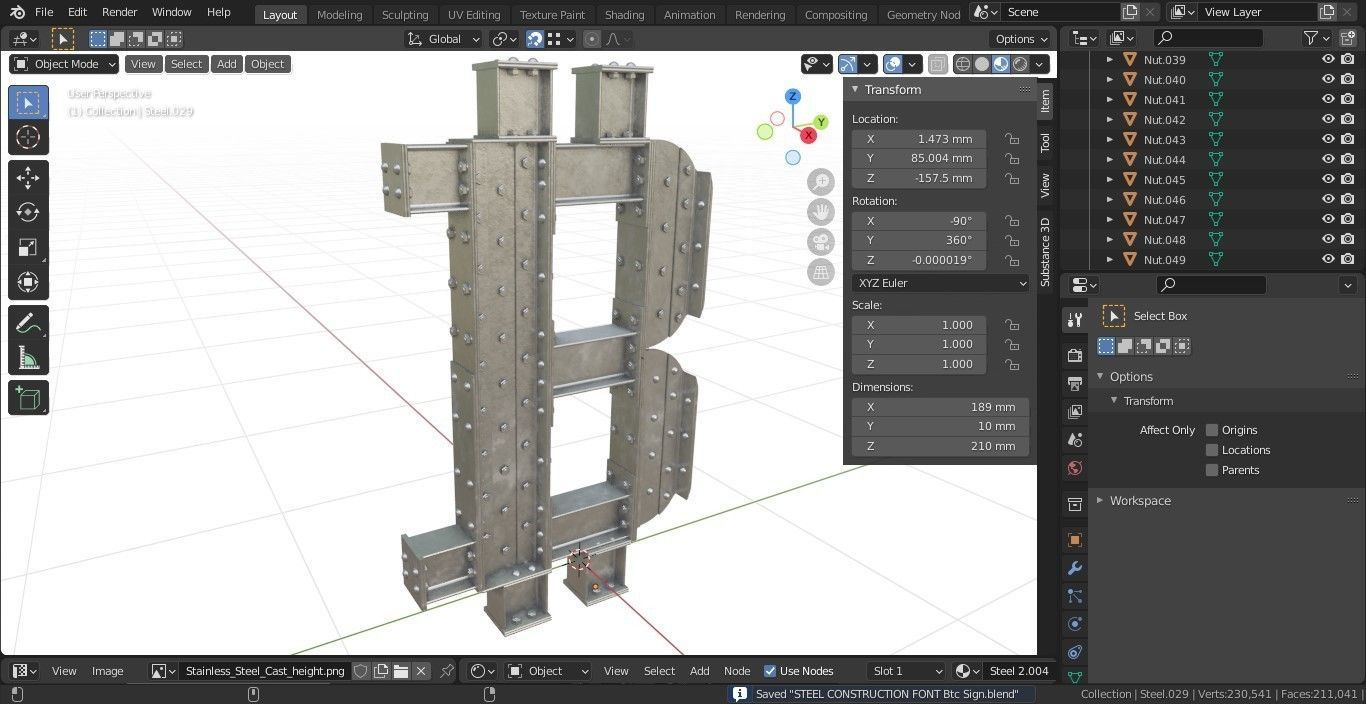Open the Object Mode dropdown
The width and height of the screenshot is (1366, 704).
point(65,64)
